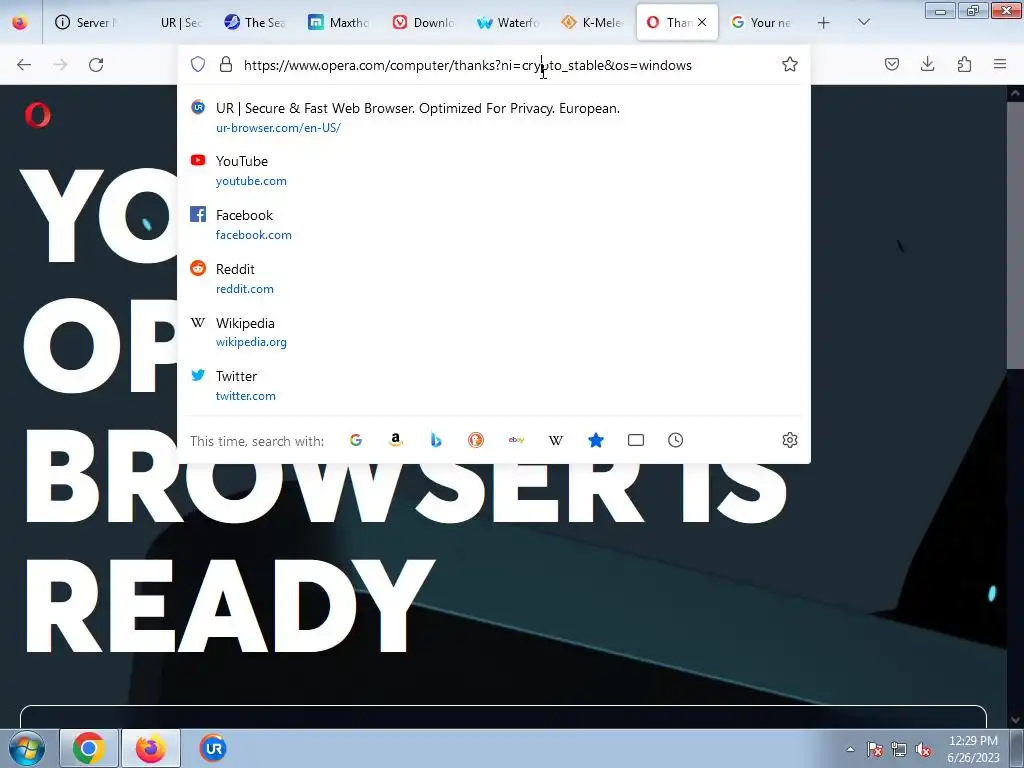1024x768 pixels.
Task: Open UR Browser from taskbar
Action: (213, 748)
